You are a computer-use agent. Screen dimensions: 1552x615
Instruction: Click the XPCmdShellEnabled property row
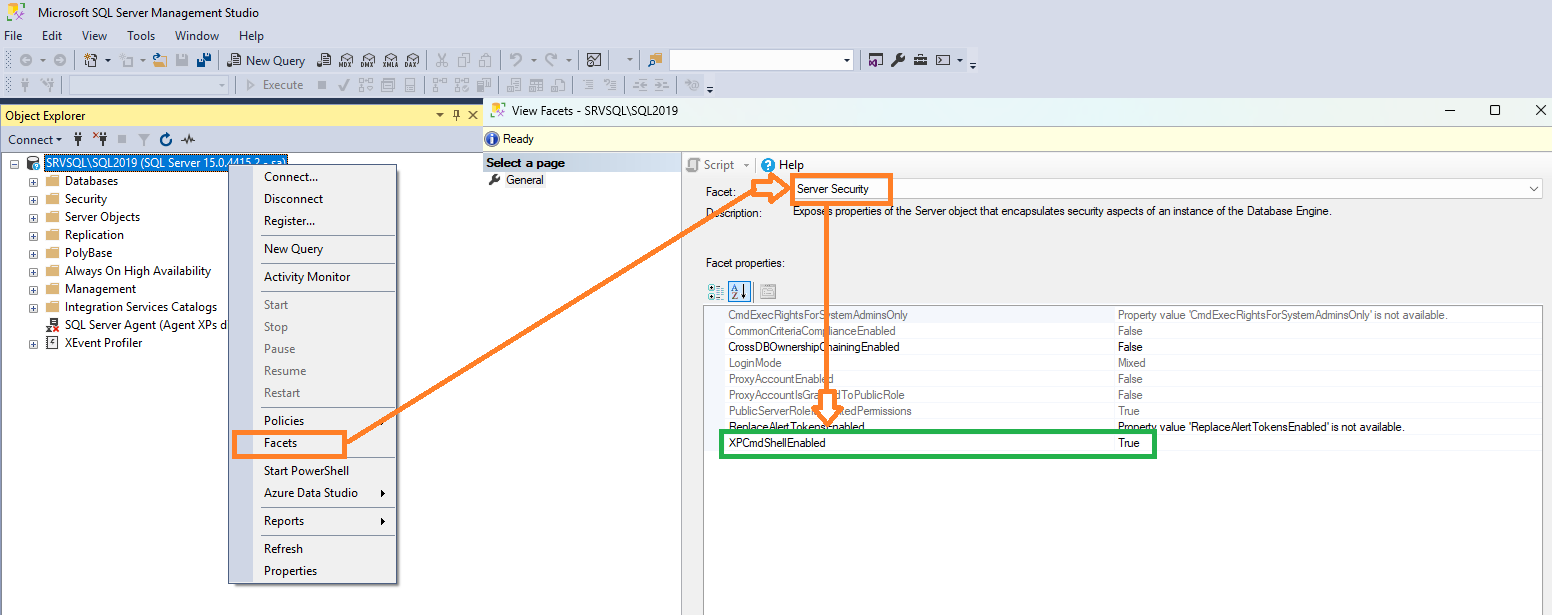1122,443
